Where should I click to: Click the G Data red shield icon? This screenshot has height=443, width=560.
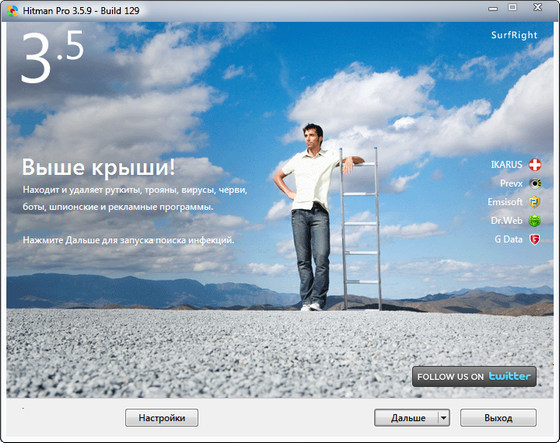coord(534,239)
